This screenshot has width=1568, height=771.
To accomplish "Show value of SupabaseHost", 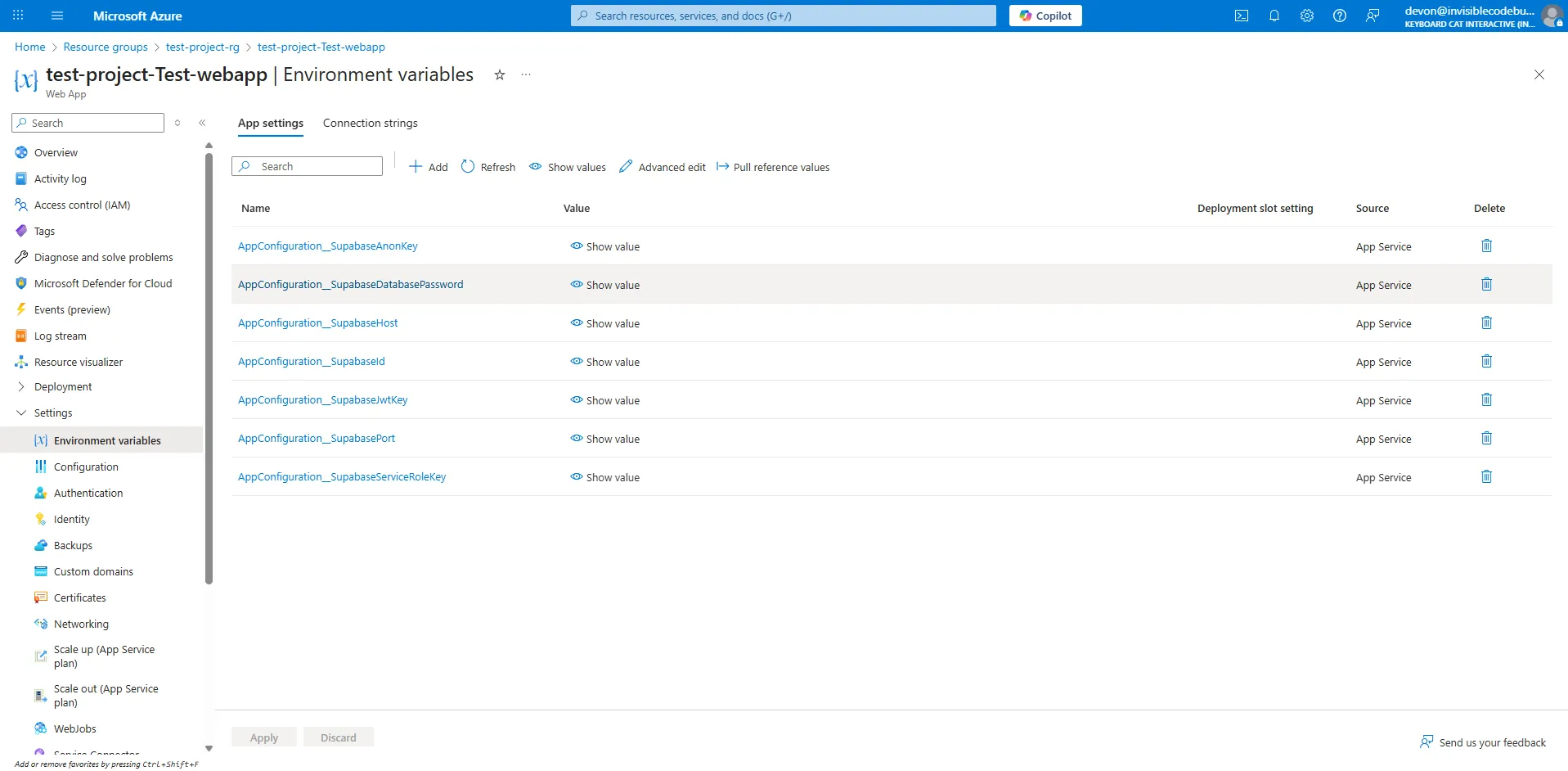I will click(605, 323).
